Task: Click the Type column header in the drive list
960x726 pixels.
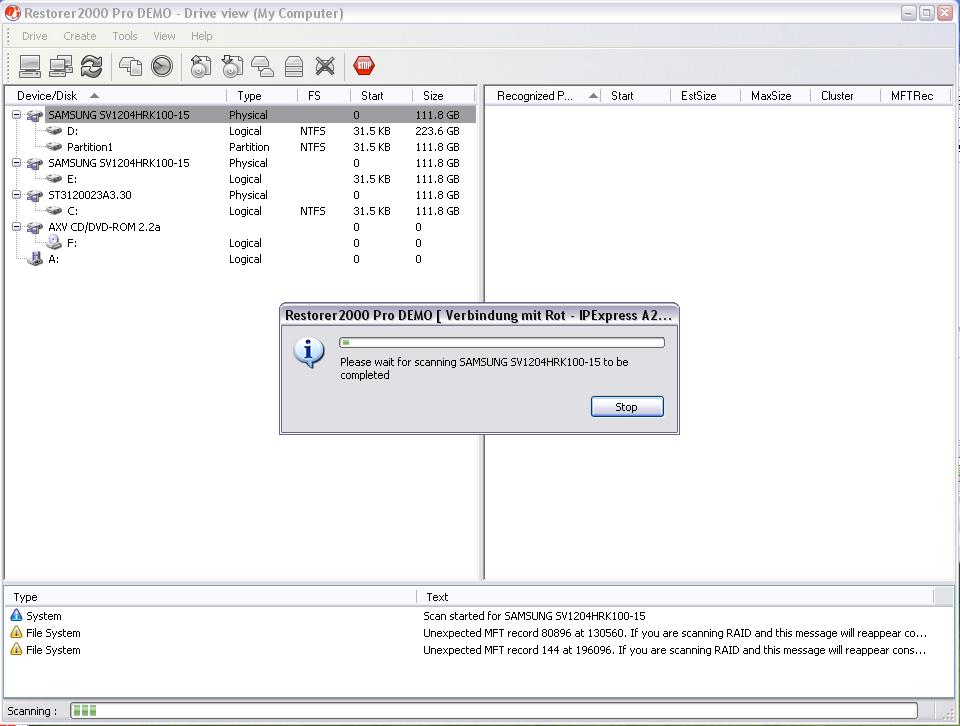Action: (262, 95)
